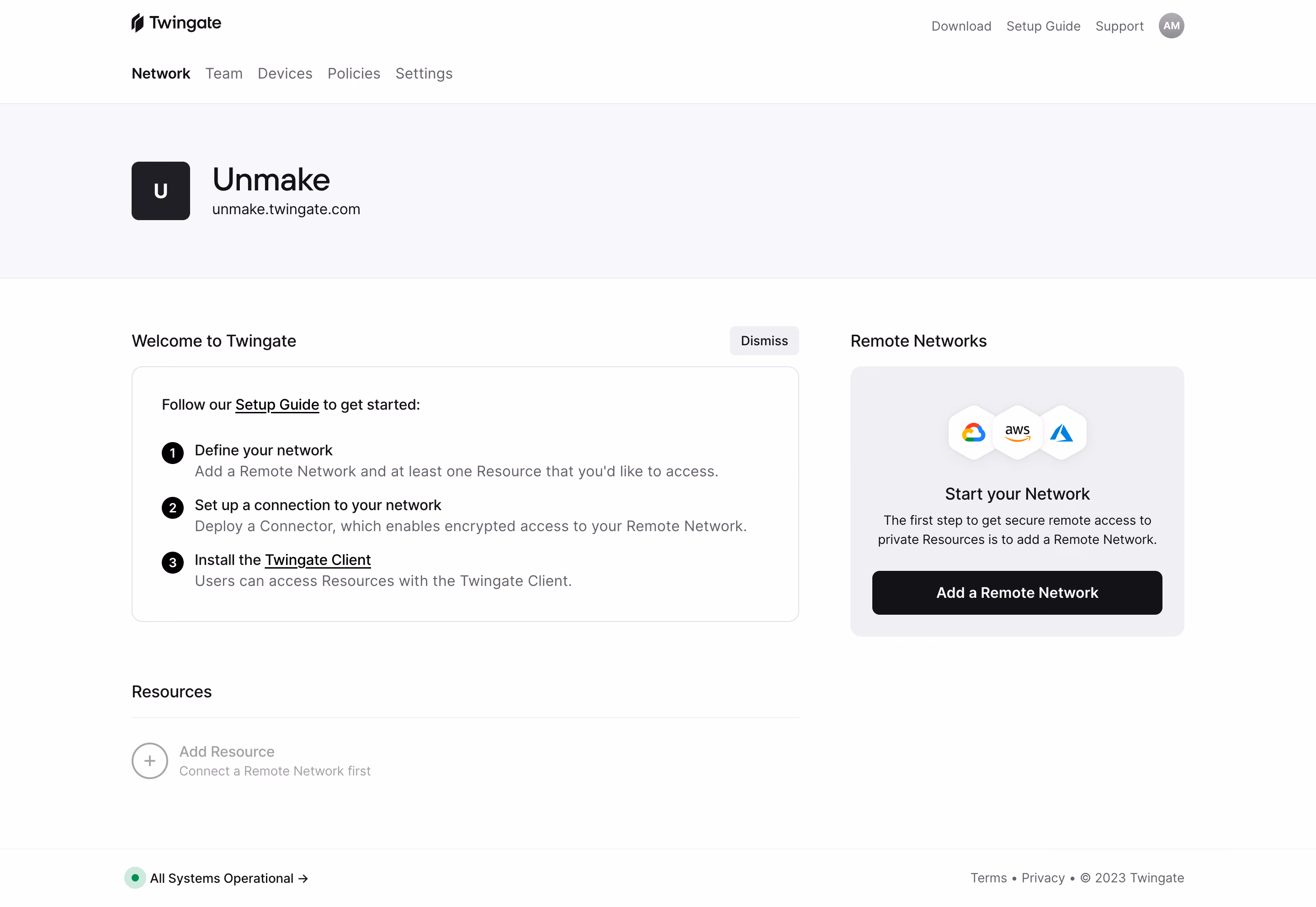This screenshot has height=907, width=1316.
Task: Click the '© 2023 Twingate' footer text
Action: tap(1132, 878)
